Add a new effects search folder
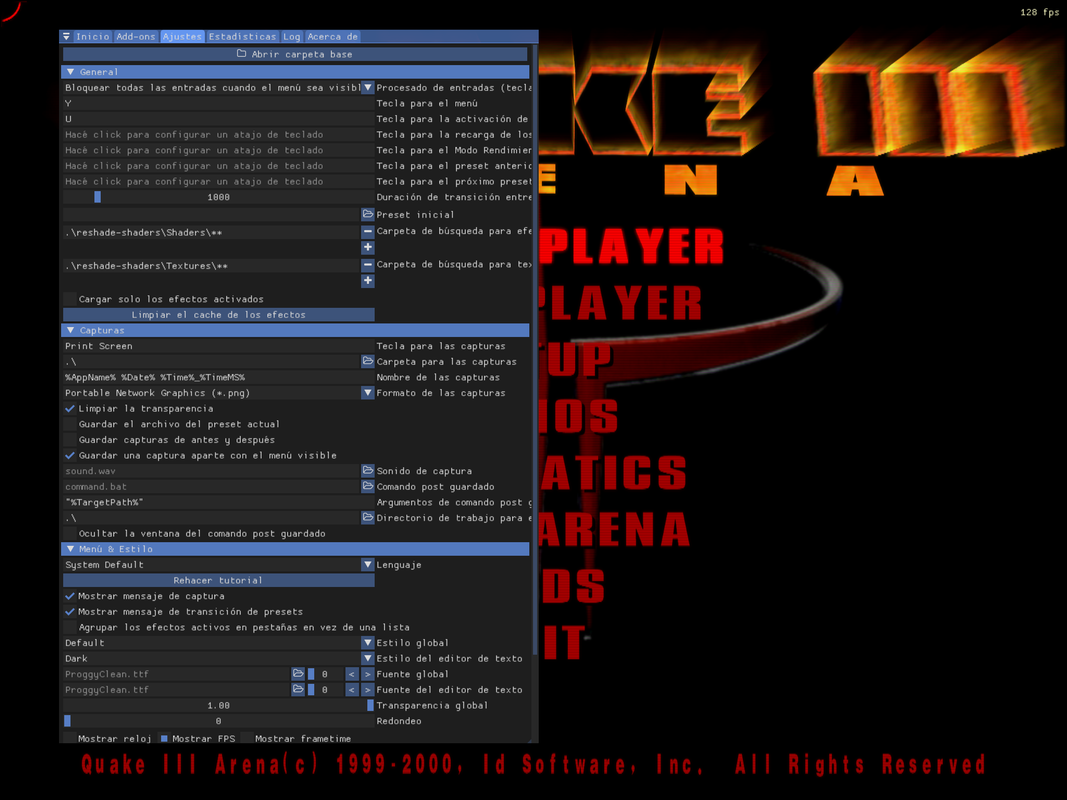Viewport: 1067px width, 800px height. pos(367,248)
